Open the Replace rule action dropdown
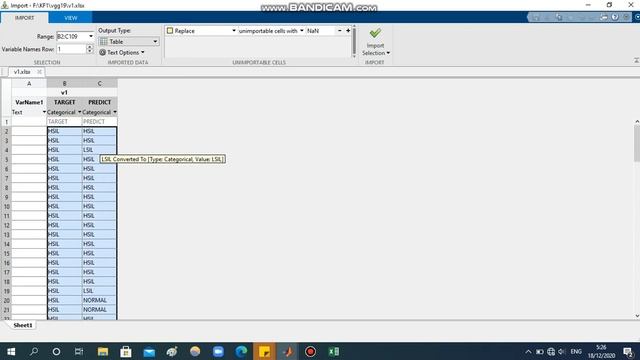The width and height of the screenshot is (640, 360). [x=234, y=31]
